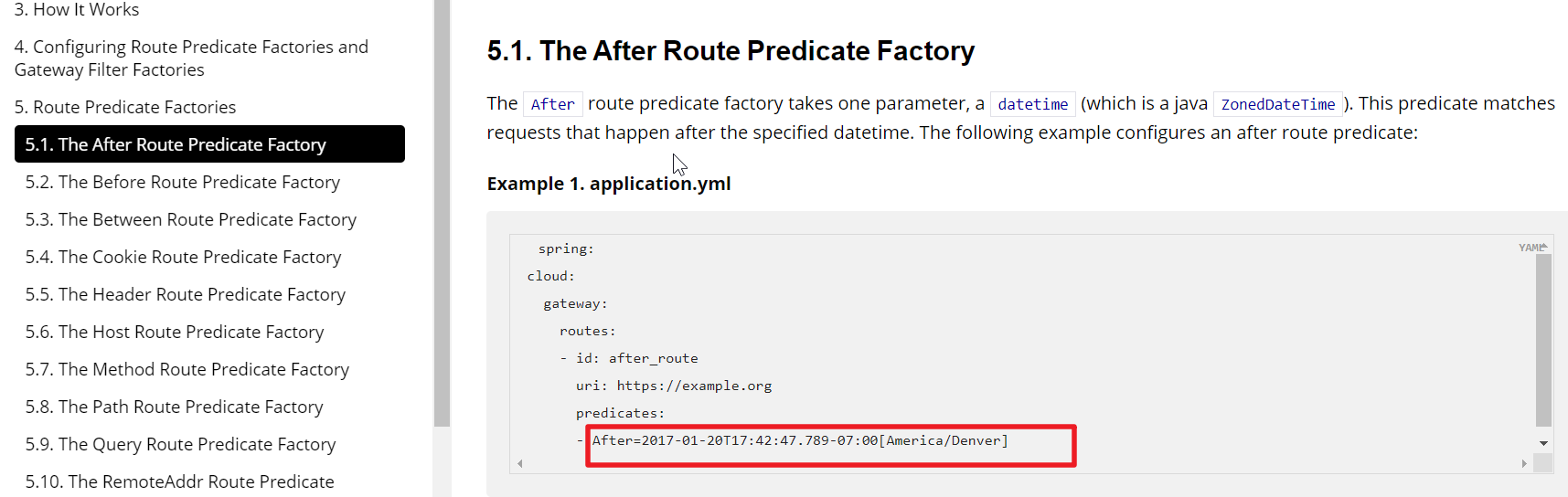
Task: Open "5.10. The RemoteAddr Route Predicate" entry
Action: 180,481
